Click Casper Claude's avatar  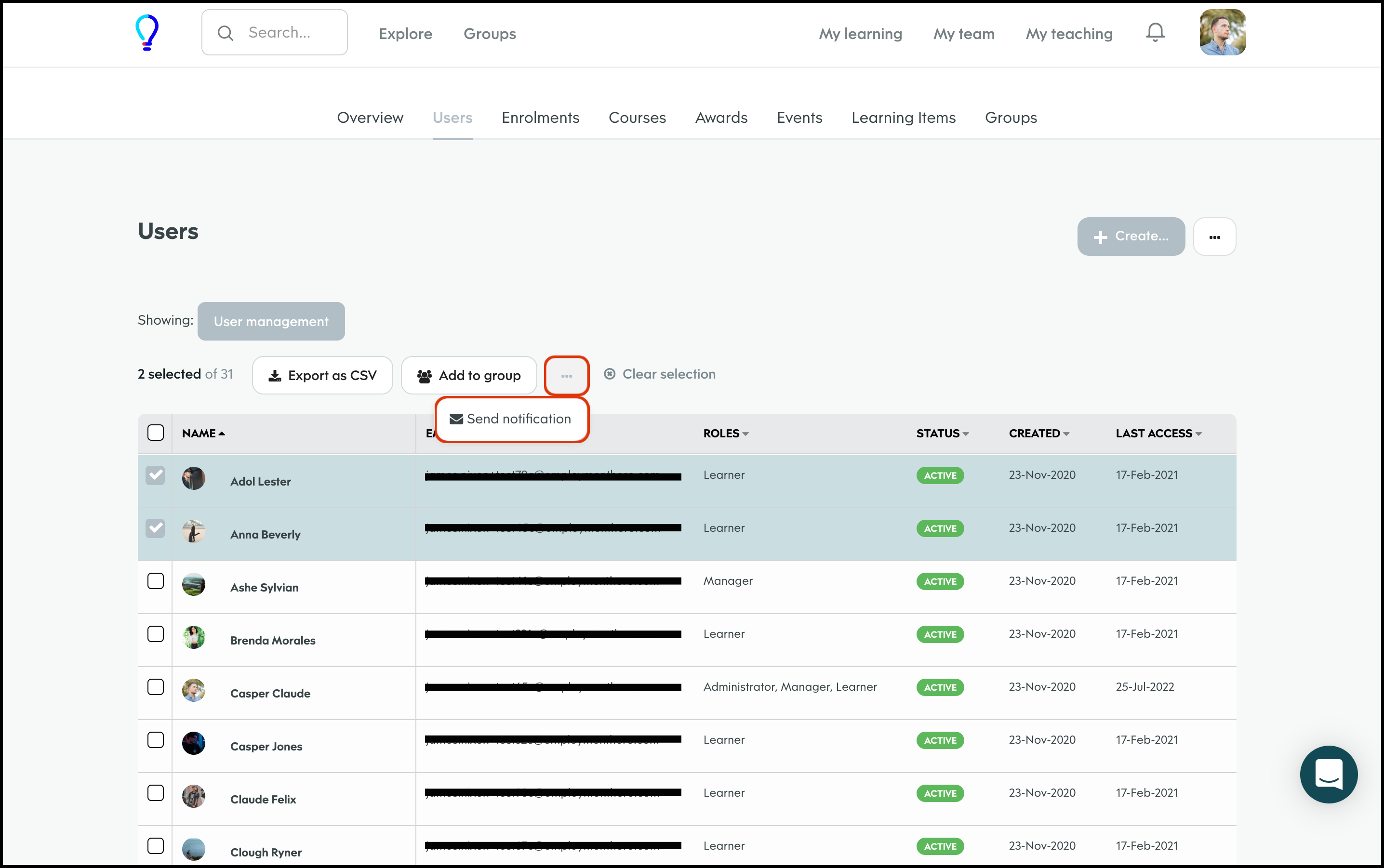[194, 690]
